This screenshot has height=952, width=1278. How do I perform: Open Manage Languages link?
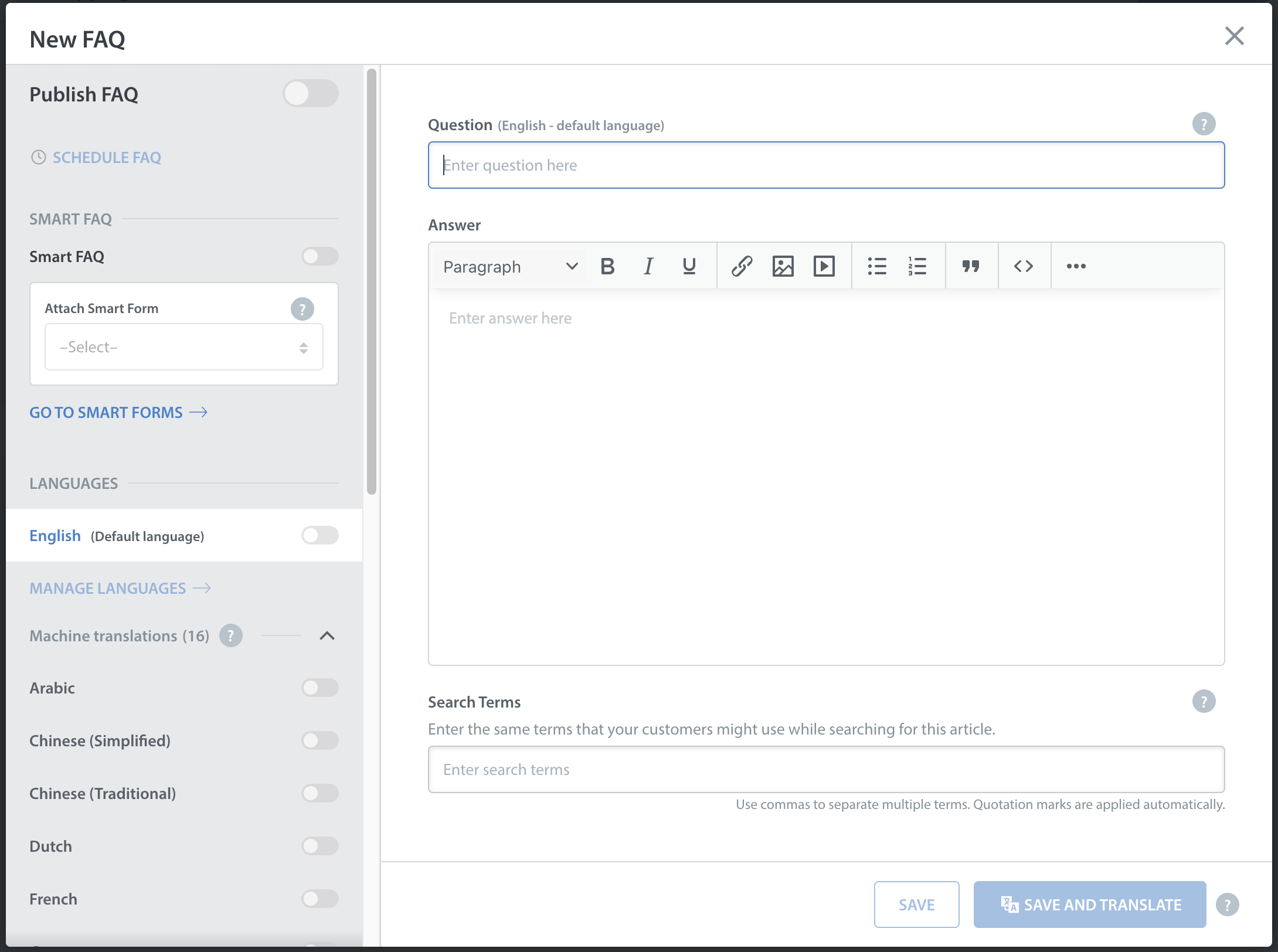pyautogui.click(x=120, y=588)
